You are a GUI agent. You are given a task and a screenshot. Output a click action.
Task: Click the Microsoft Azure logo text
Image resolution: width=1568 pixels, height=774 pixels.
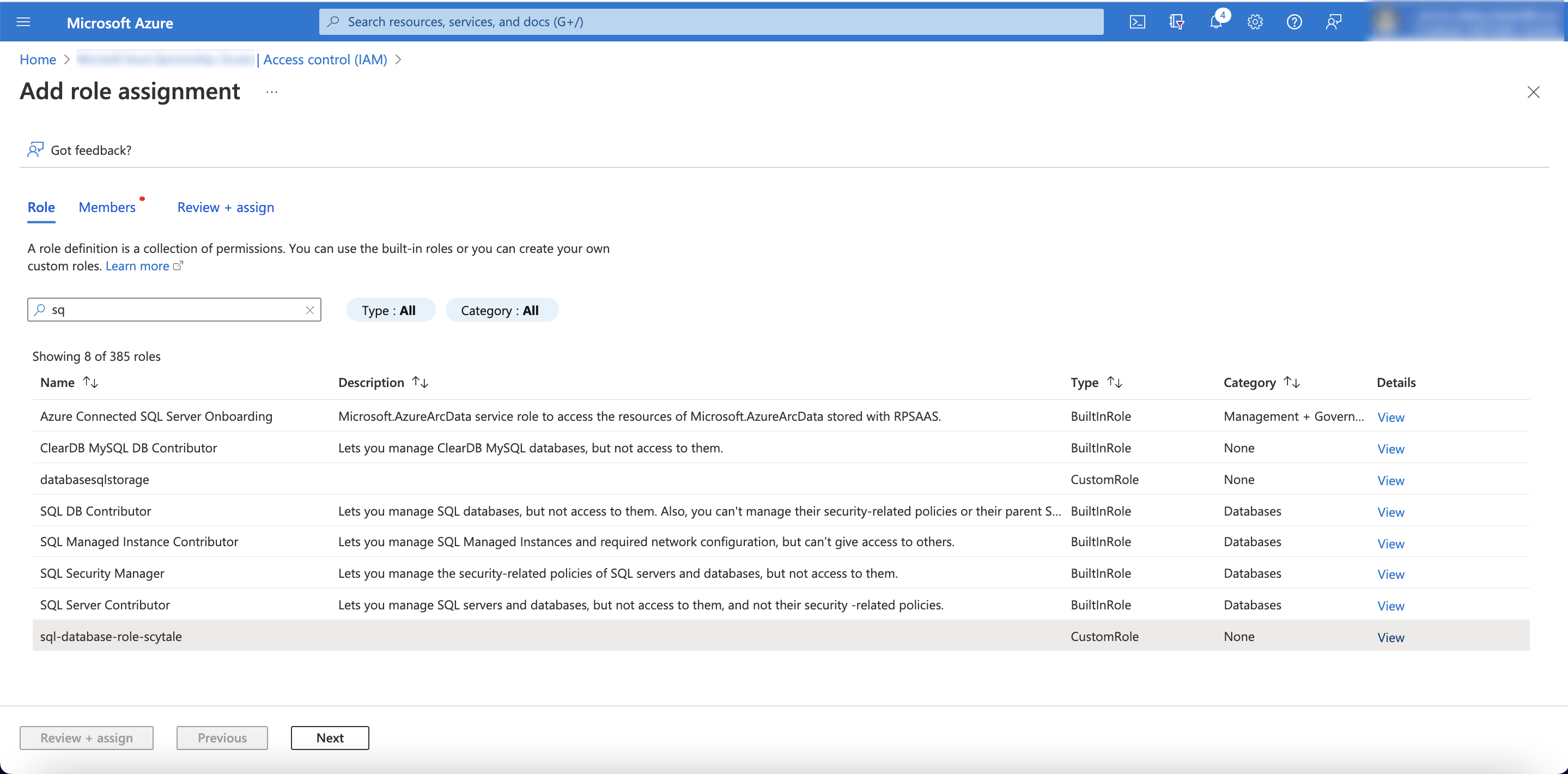(x=120, y=22)
